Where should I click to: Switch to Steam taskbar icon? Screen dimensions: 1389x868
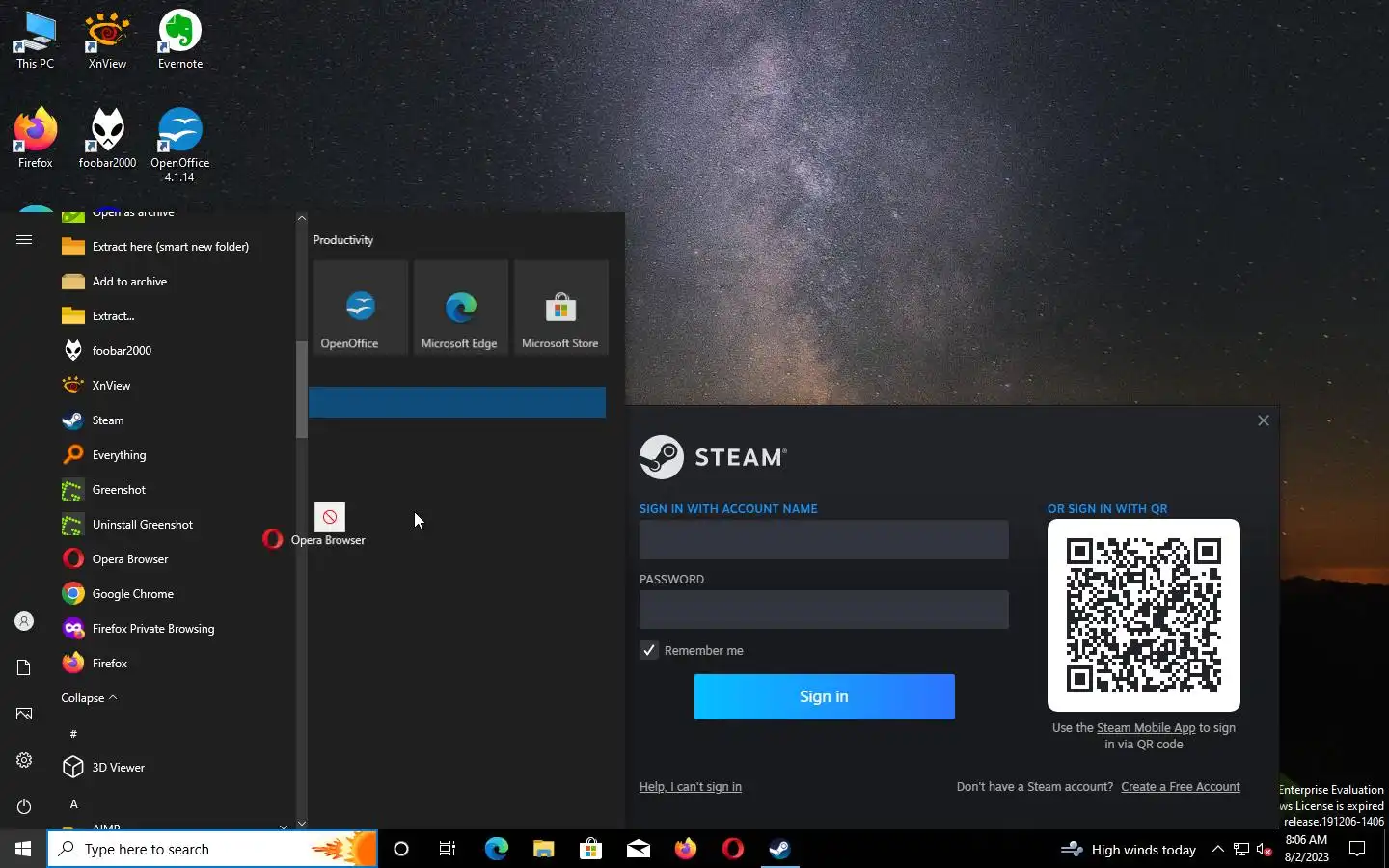(780, 850)
